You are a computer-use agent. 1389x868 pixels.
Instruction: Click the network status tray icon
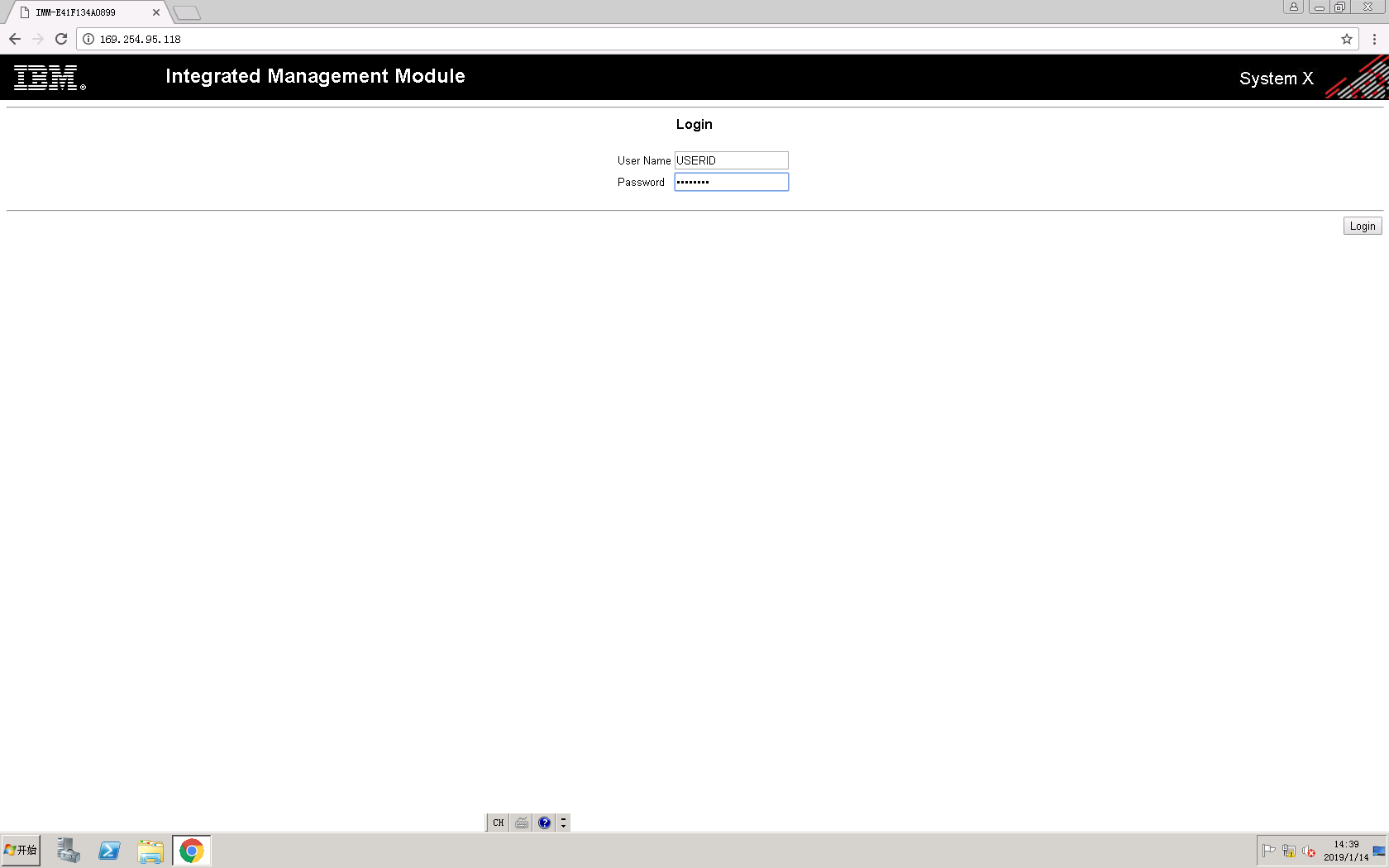(x=1290, y=851)
